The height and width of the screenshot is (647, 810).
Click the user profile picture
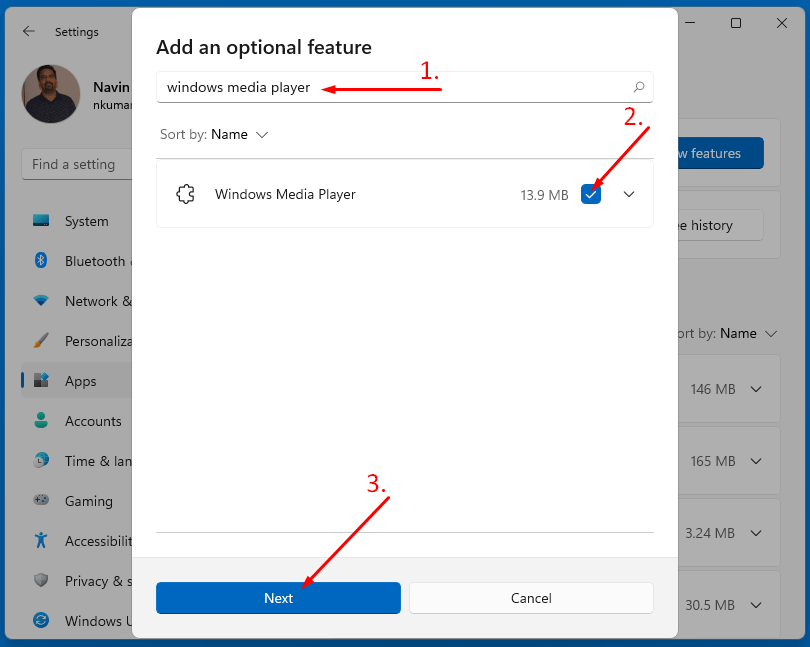click(x=51, y=94)
